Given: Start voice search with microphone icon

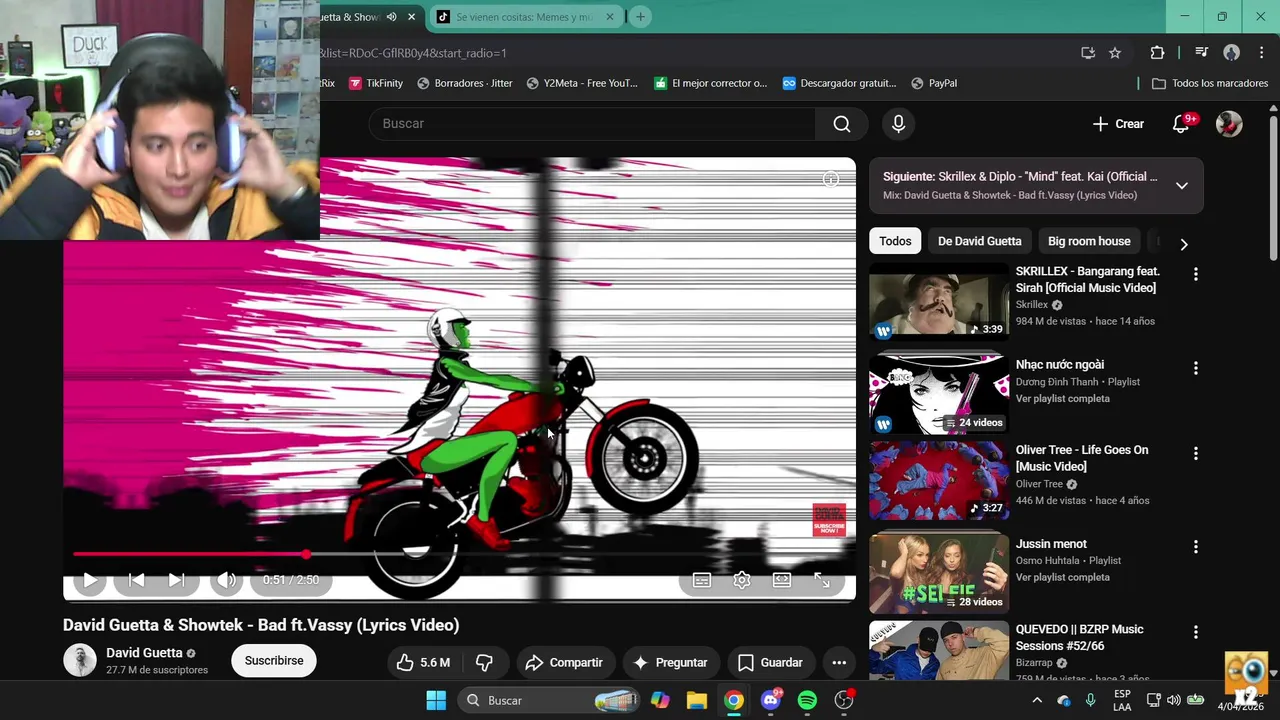Looking at the screenshot, I should pos(898,124).
